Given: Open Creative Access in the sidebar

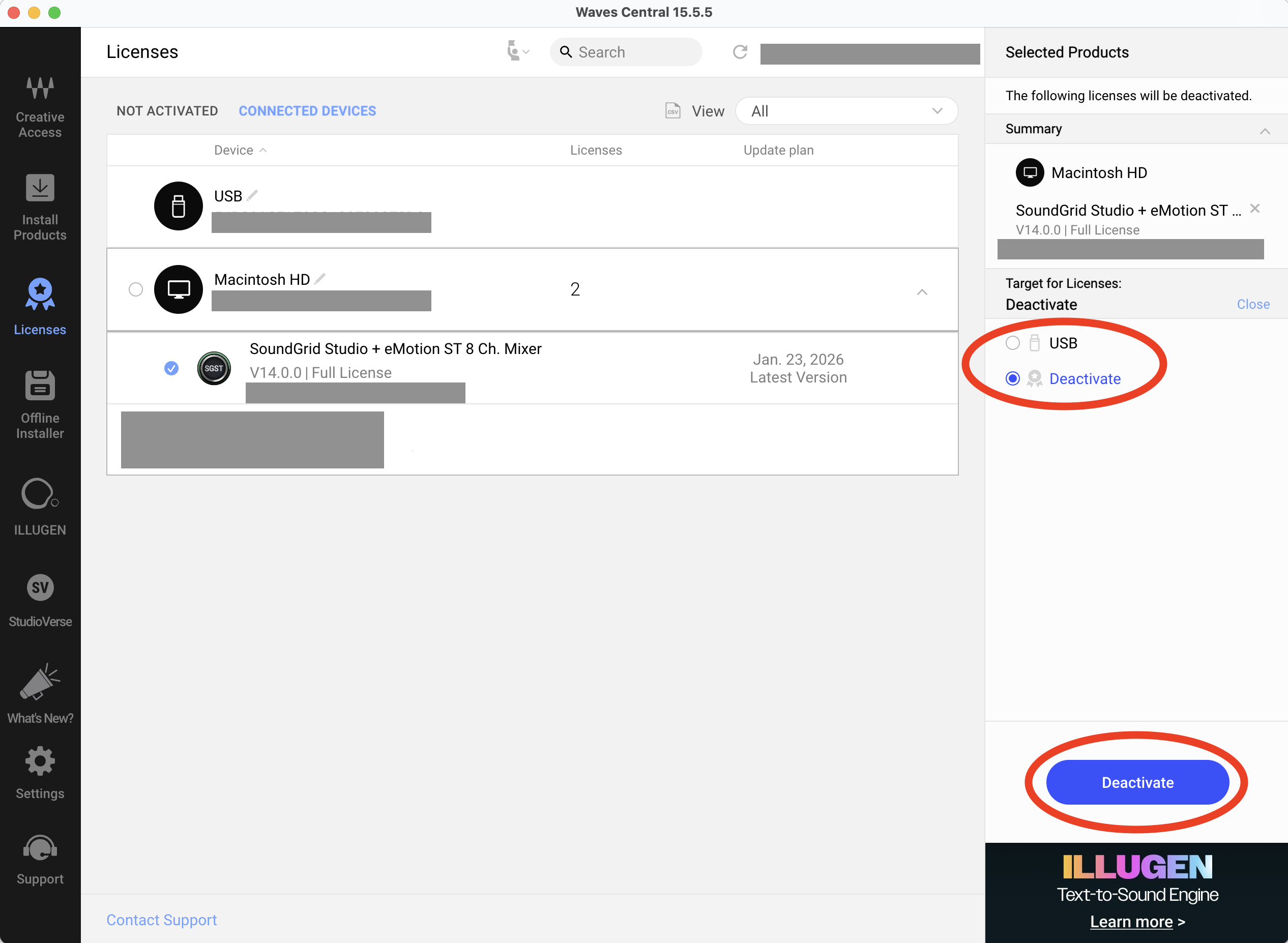Looking at the screenshot, I should pos(40,107).
